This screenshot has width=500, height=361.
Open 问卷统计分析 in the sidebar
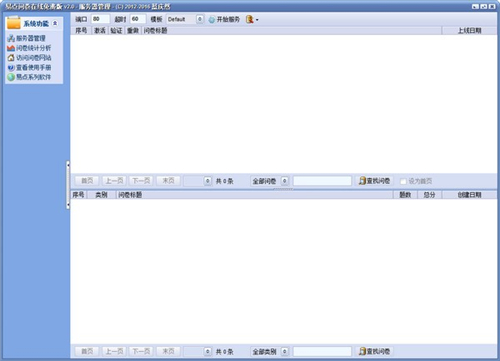29,48
